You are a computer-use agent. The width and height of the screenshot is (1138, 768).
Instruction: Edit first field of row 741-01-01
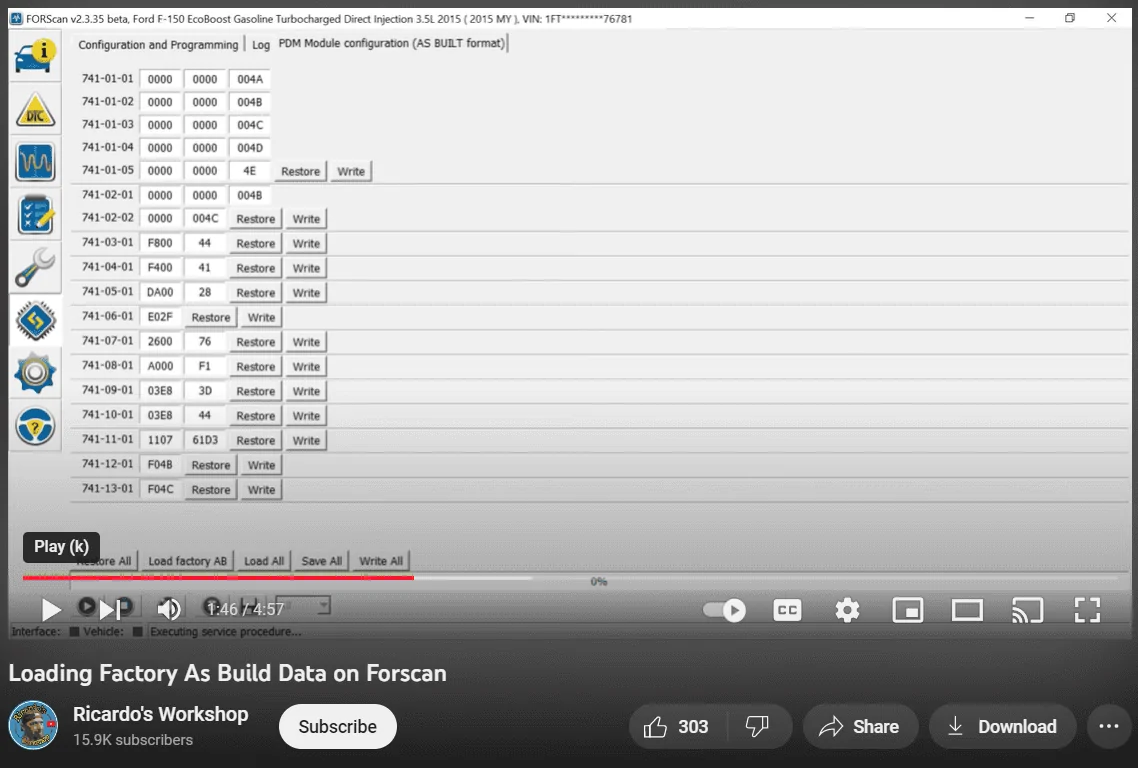160,79
